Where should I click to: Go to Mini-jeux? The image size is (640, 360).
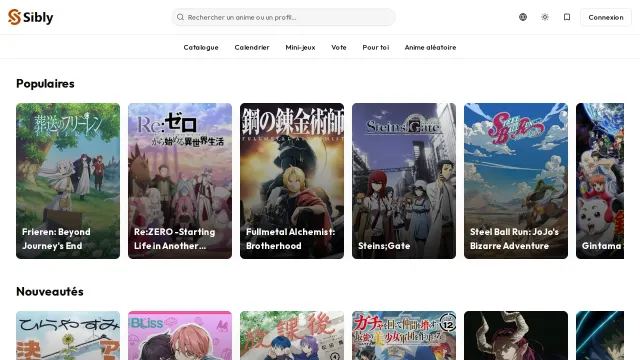[x=300, y=47]
